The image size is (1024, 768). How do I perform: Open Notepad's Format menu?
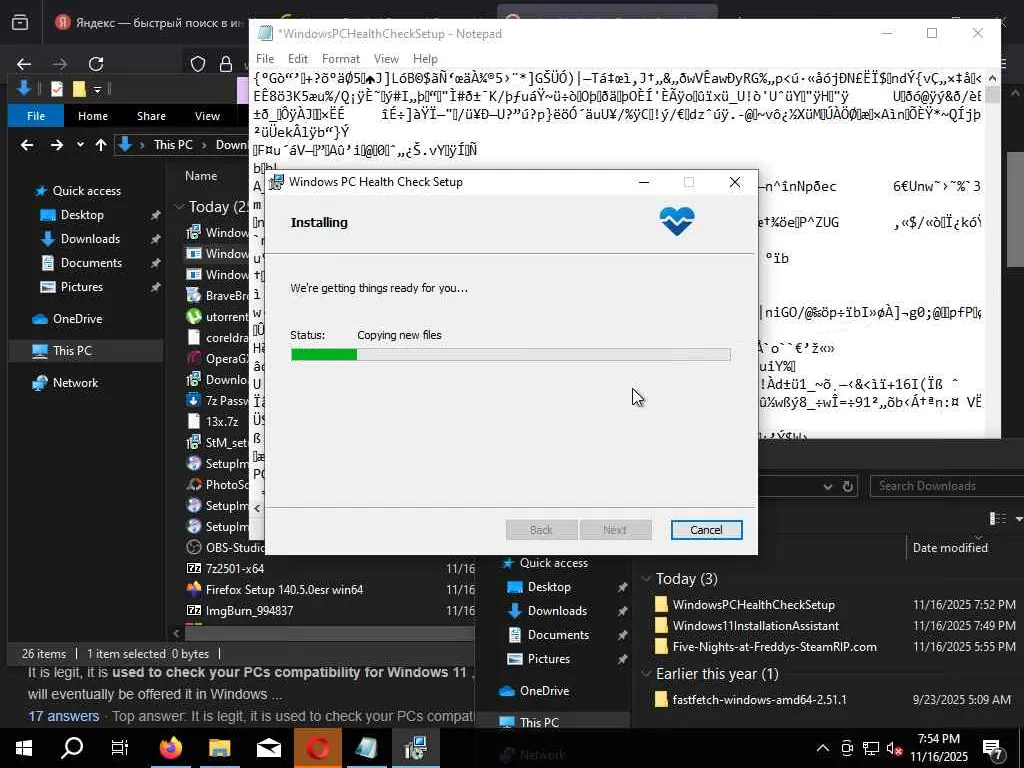click(340, 59)
